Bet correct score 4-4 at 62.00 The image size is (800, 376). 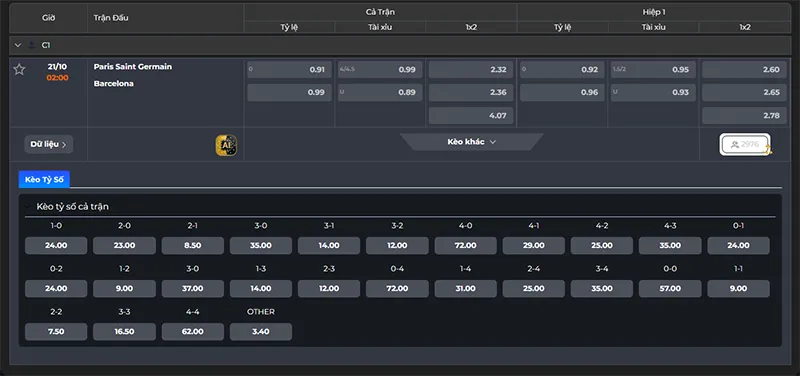click(193, 332)
